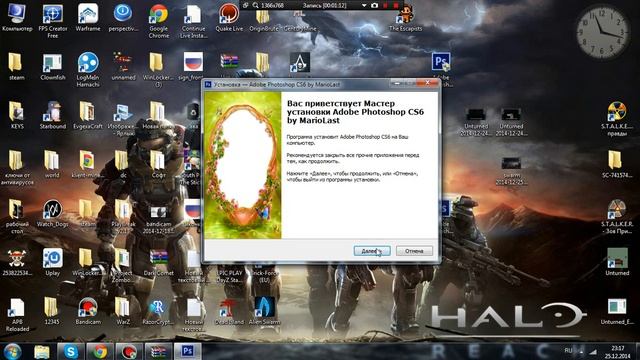Open WinRAR from the taskbar
This screenshot has height=360, width=640.
[158, 351]
